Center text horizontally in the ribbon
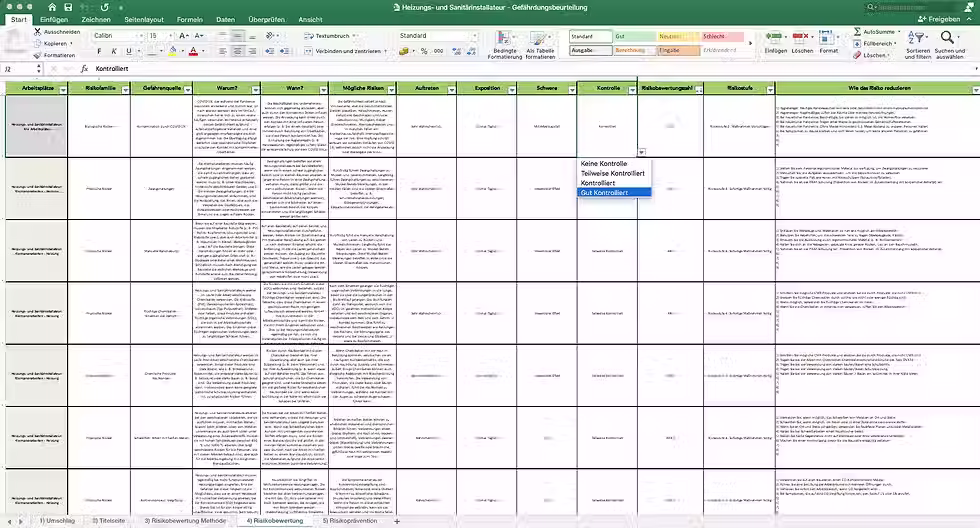The height and width of the screenshot is (528, 980). (238, 51)
